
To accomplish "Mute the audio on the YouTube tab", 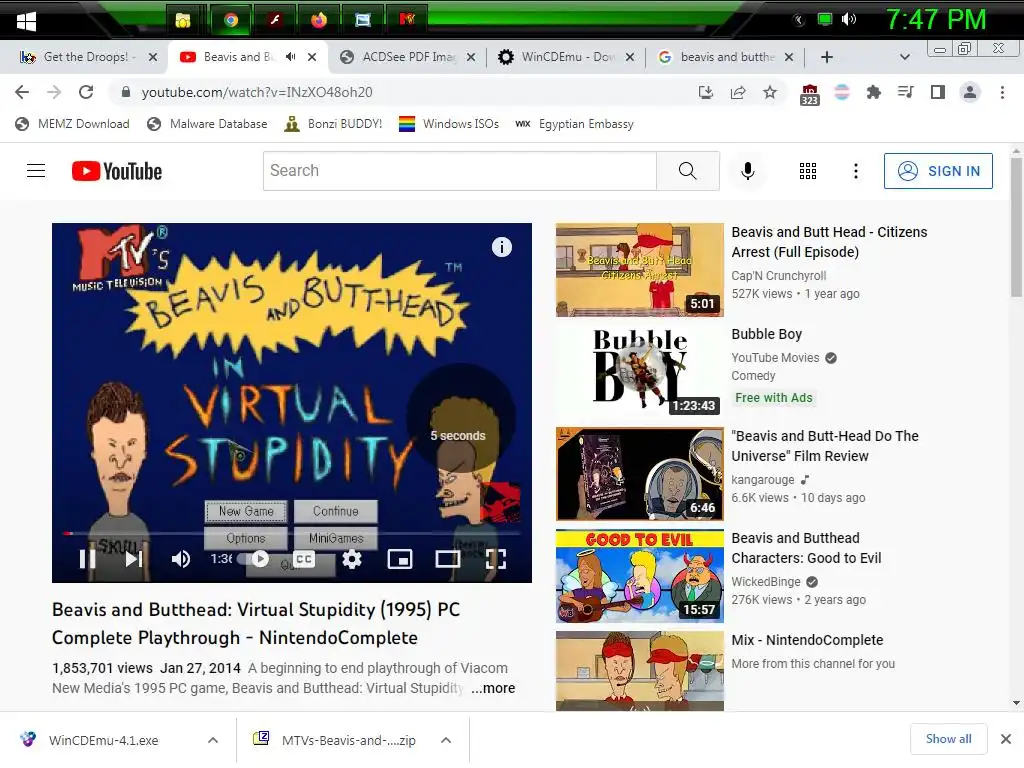I will (x=291, y=57).
